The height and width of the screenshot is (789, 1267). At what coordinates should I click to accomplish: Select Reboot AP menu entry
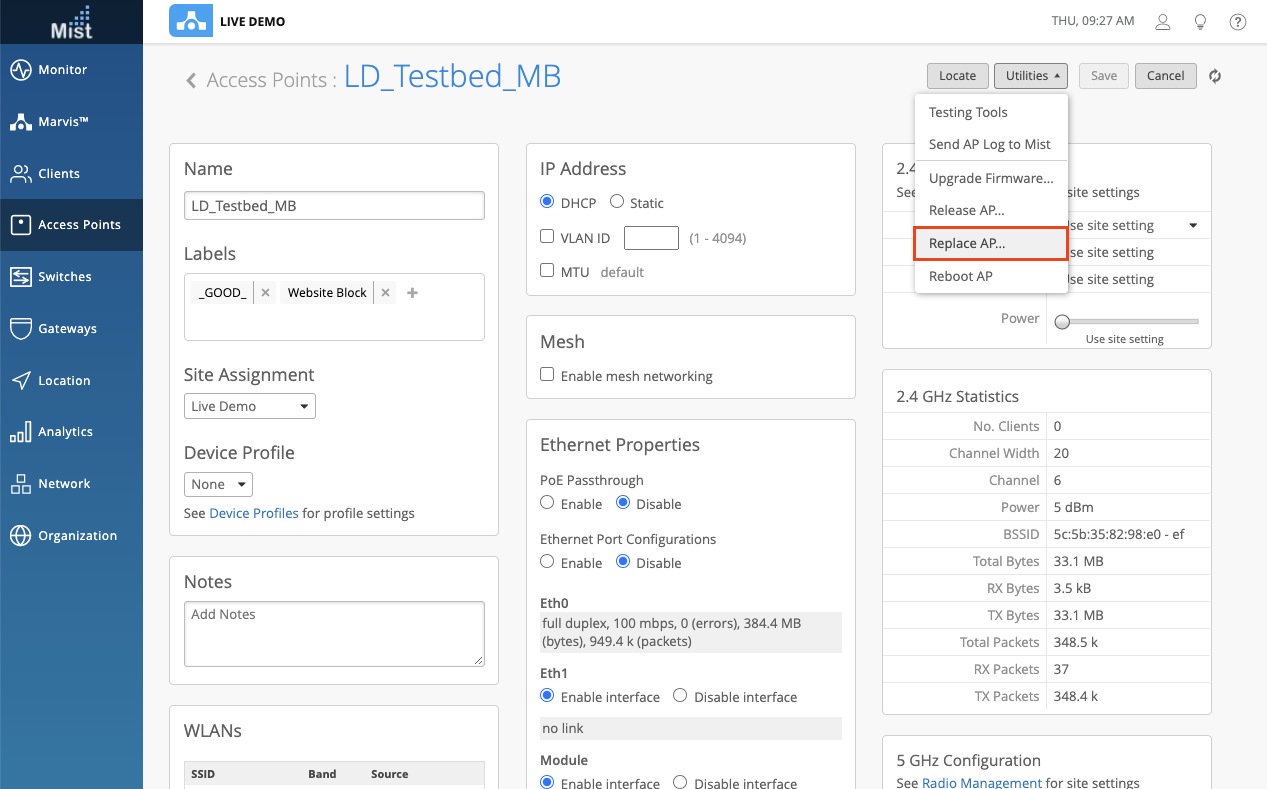[961, 276]
